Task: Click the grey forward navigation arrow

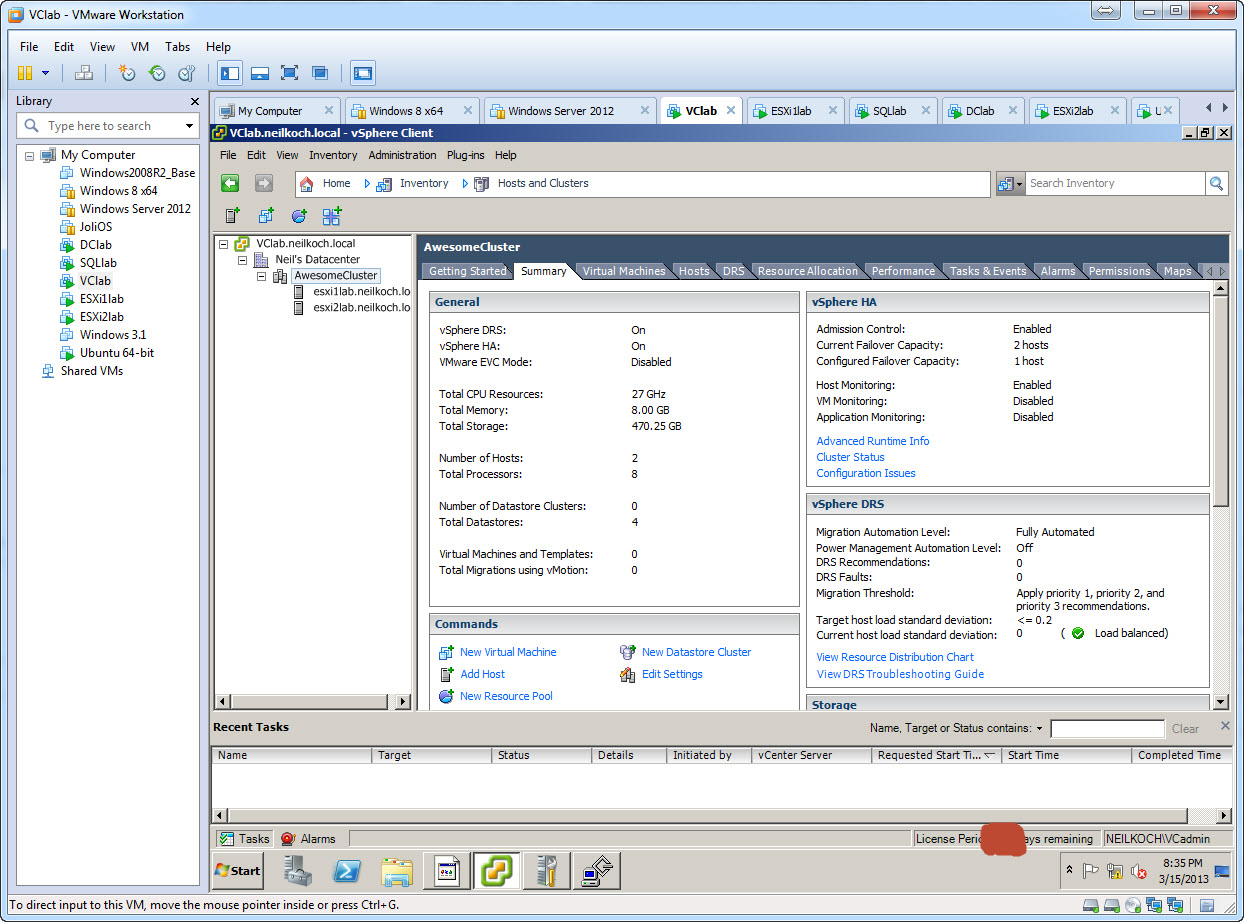Action: pos(263,183)
